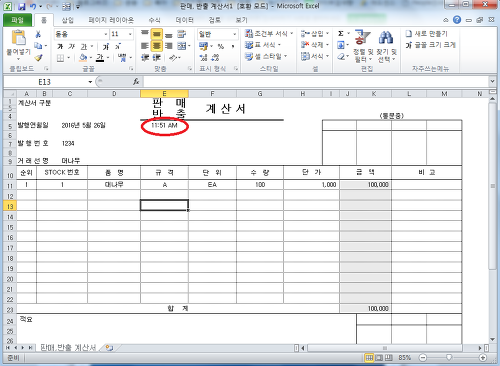Switch to 수식 ribbon tab

tap(154, 20)
